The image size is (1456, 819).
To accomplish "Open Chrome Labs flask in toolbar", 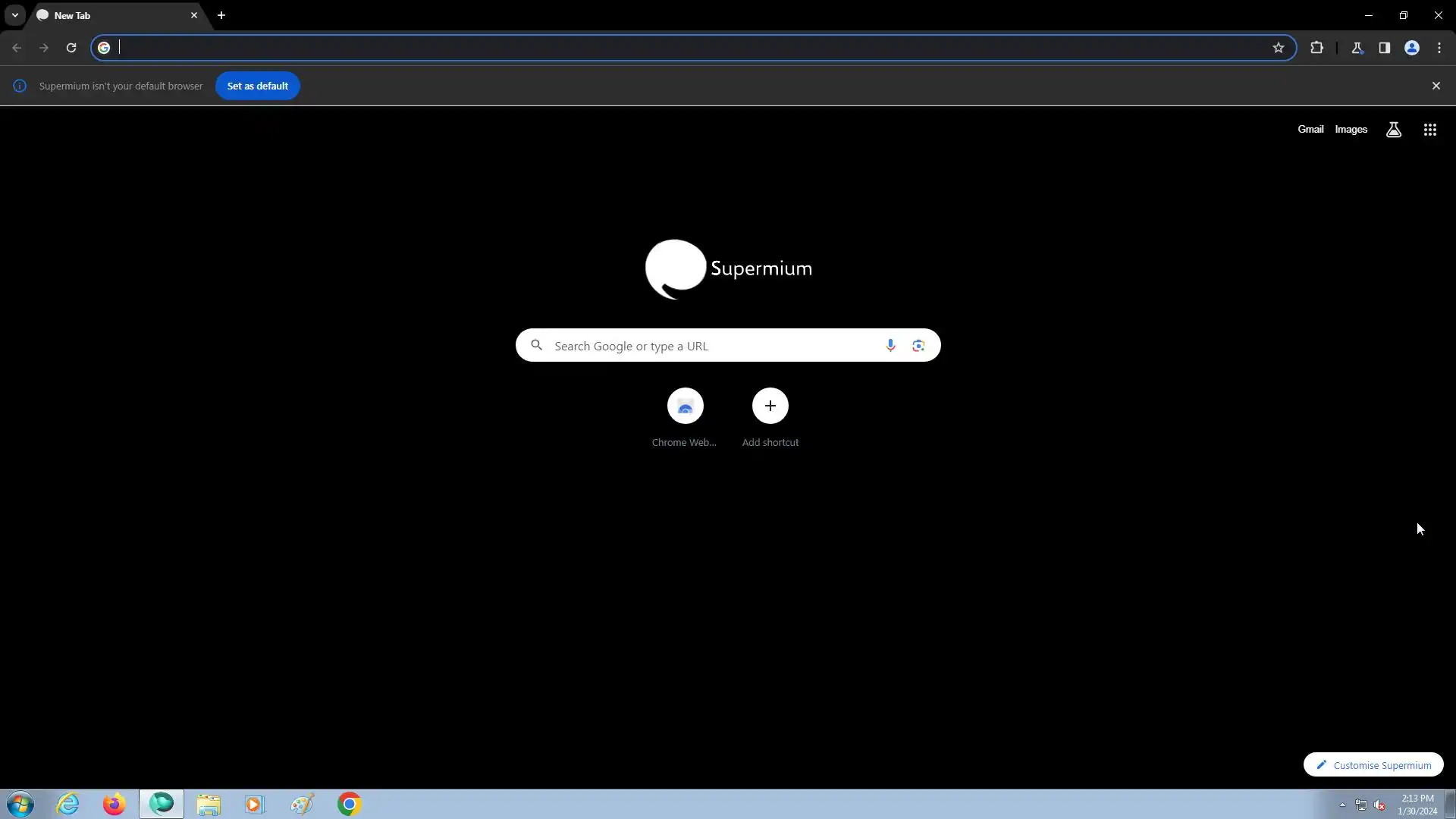I will point(1357,48).
